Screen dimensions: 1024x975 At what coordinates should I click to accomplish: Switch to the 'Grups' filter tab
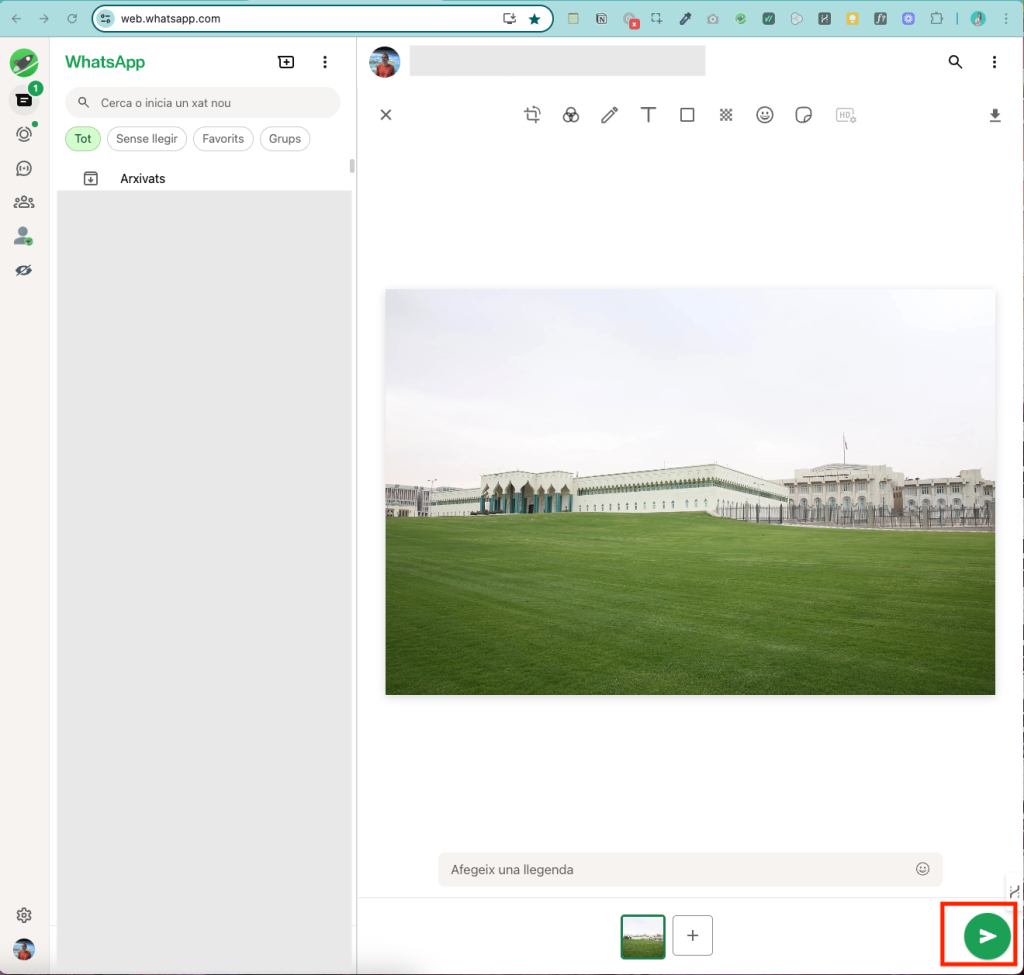click(x=284, y=139)
